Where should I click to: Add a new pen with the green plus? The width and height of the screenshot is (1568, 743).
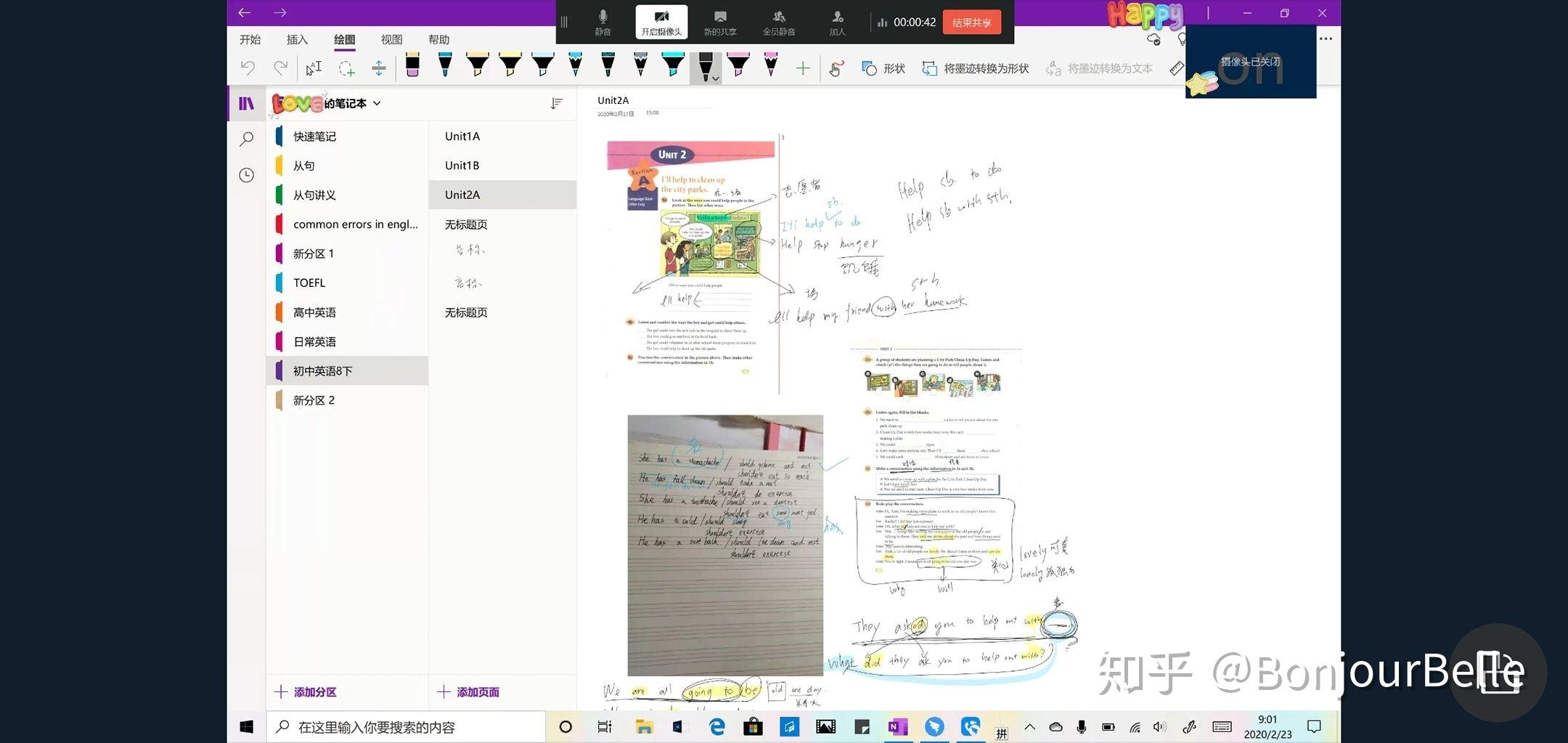(x=803, y=68)
